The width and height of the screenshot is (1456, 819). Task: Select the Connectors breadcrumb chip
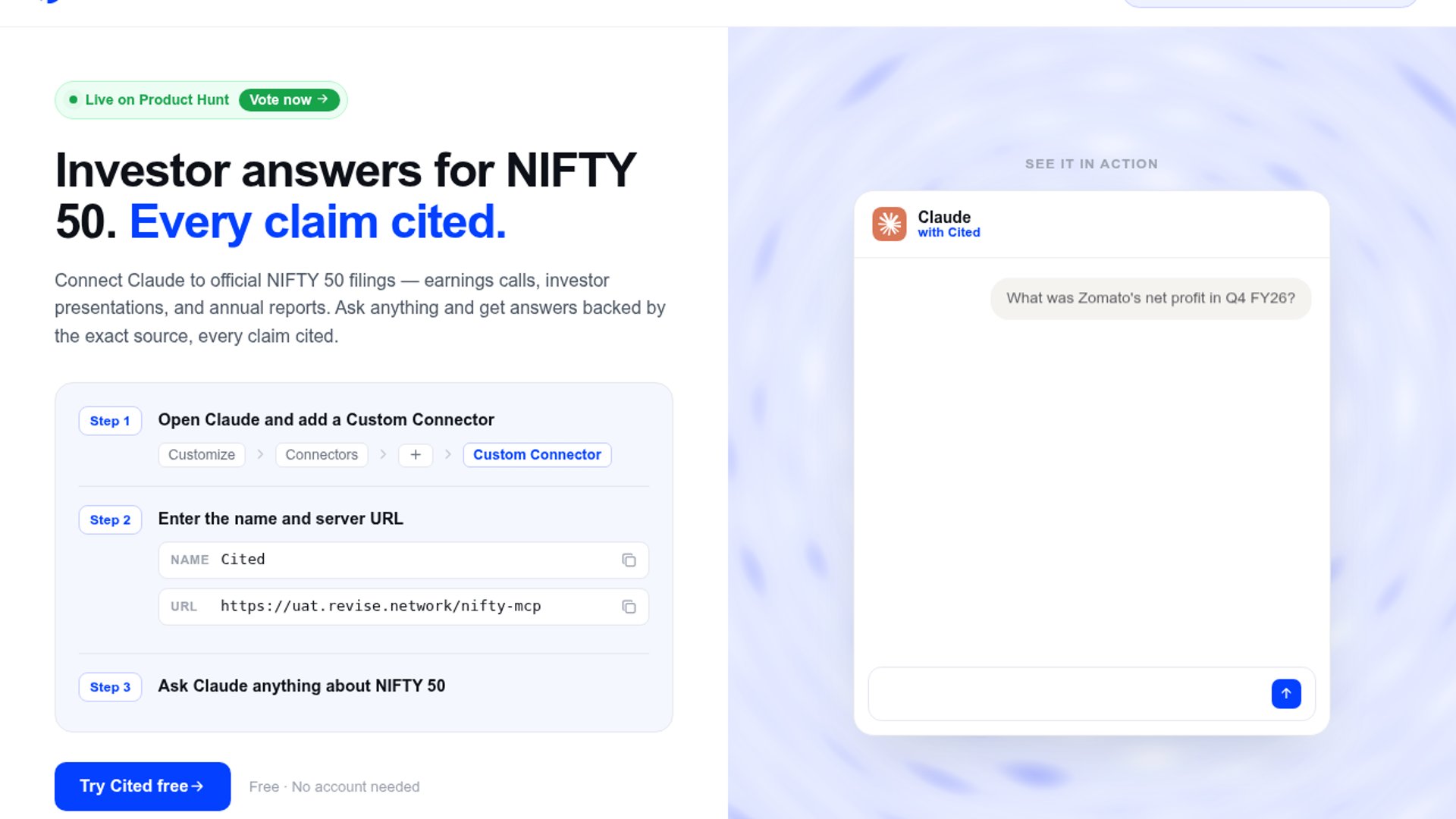[322, 455]
